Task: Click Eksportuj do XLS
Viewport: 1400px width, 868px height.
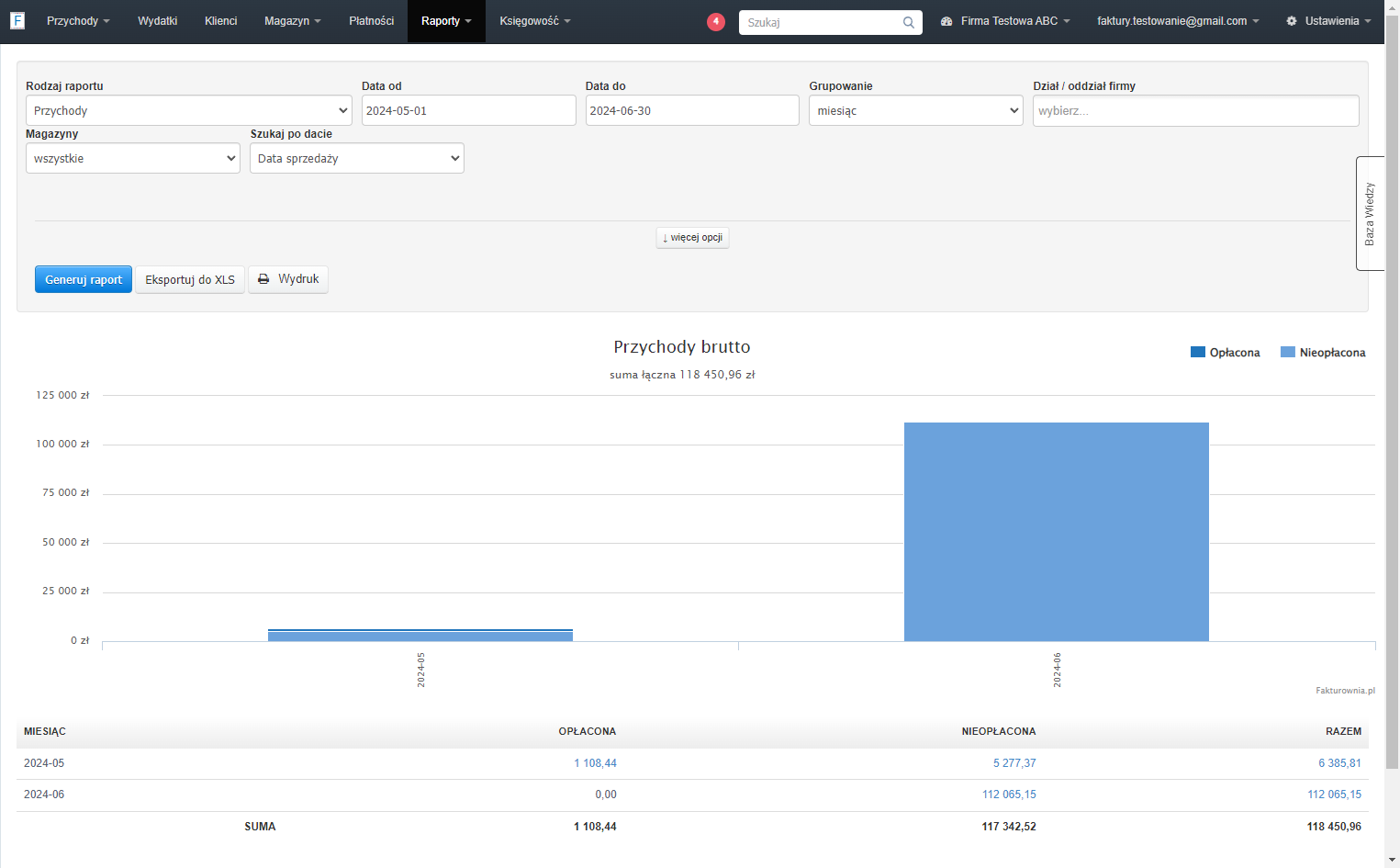Action: [x=190, y=279]
